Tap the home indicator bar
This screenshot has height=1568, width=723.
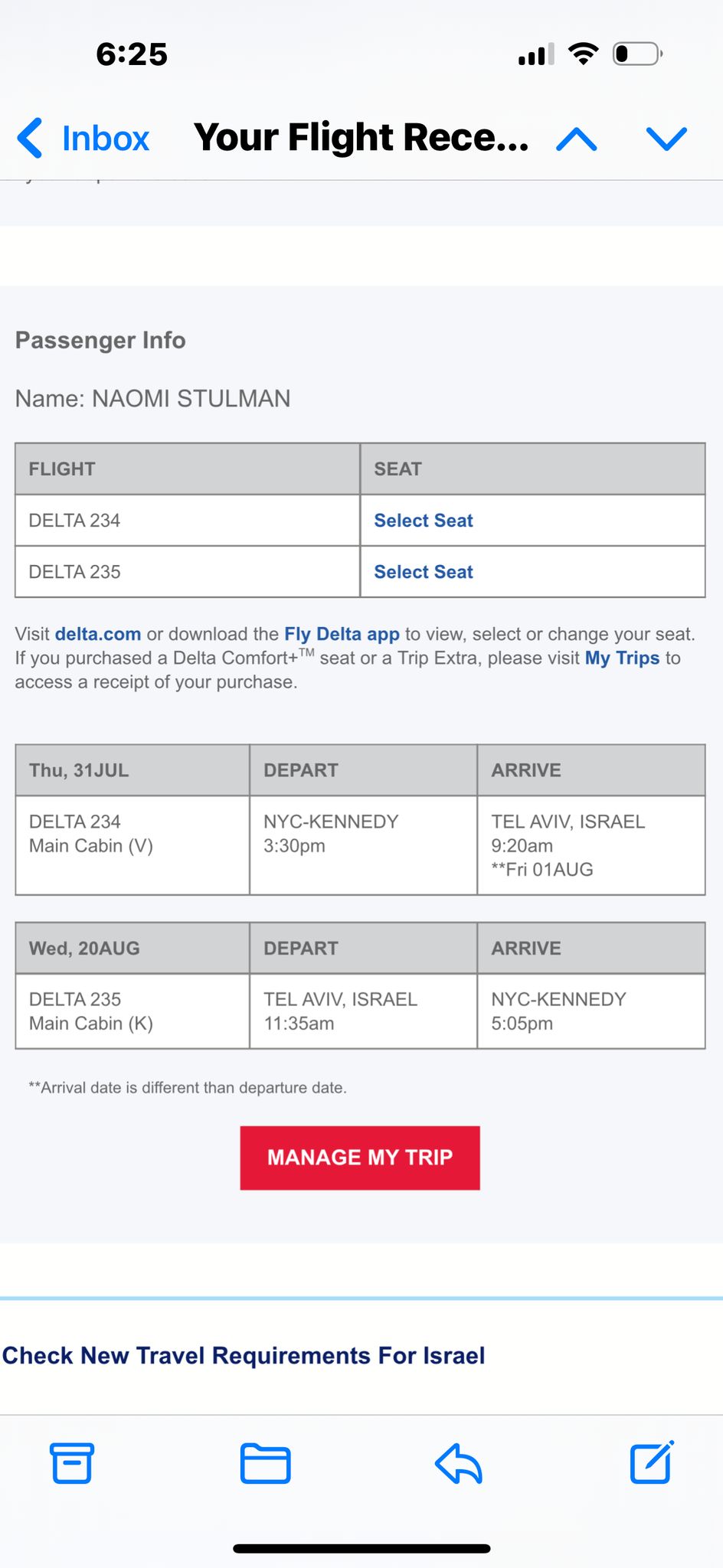(361, 1548)
